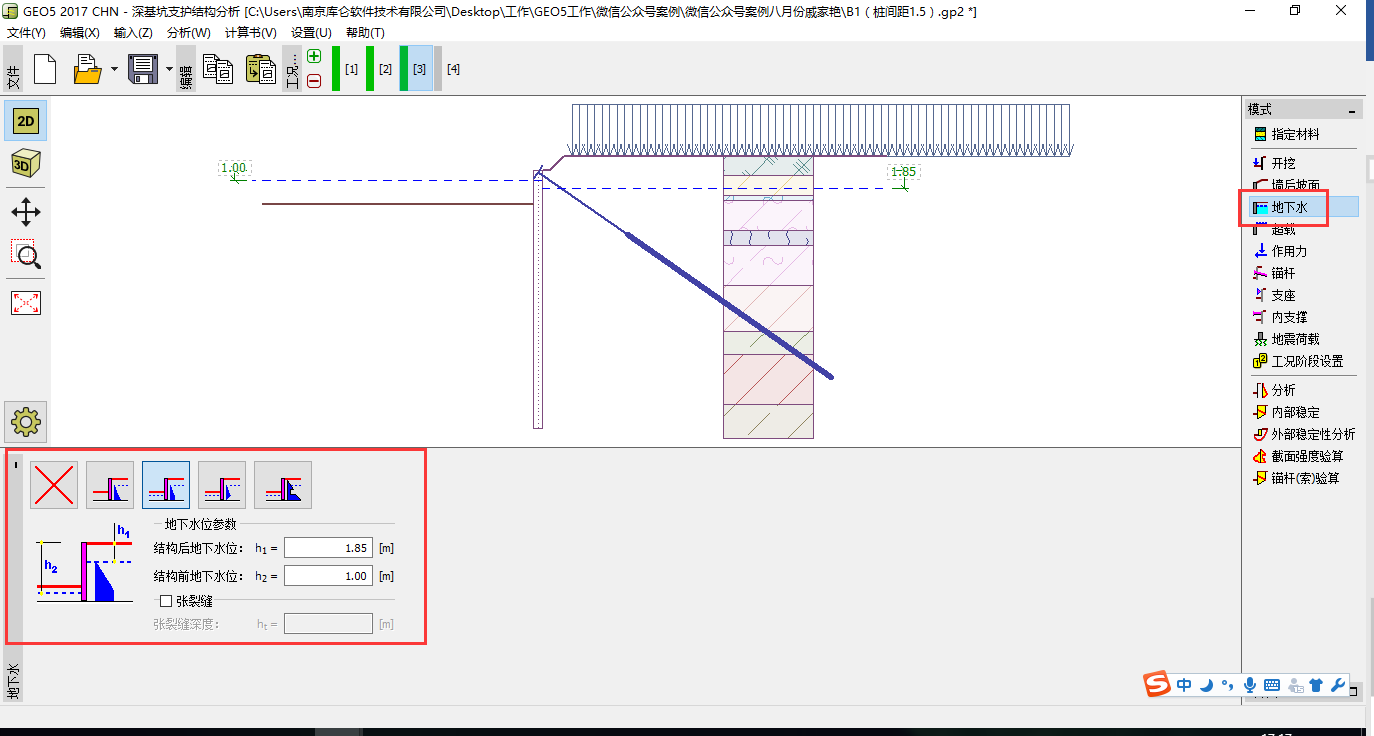Copy data with the copy-documents toolbar icon
The height and width of the screenshot is (736, 1374).
point(218,69)
